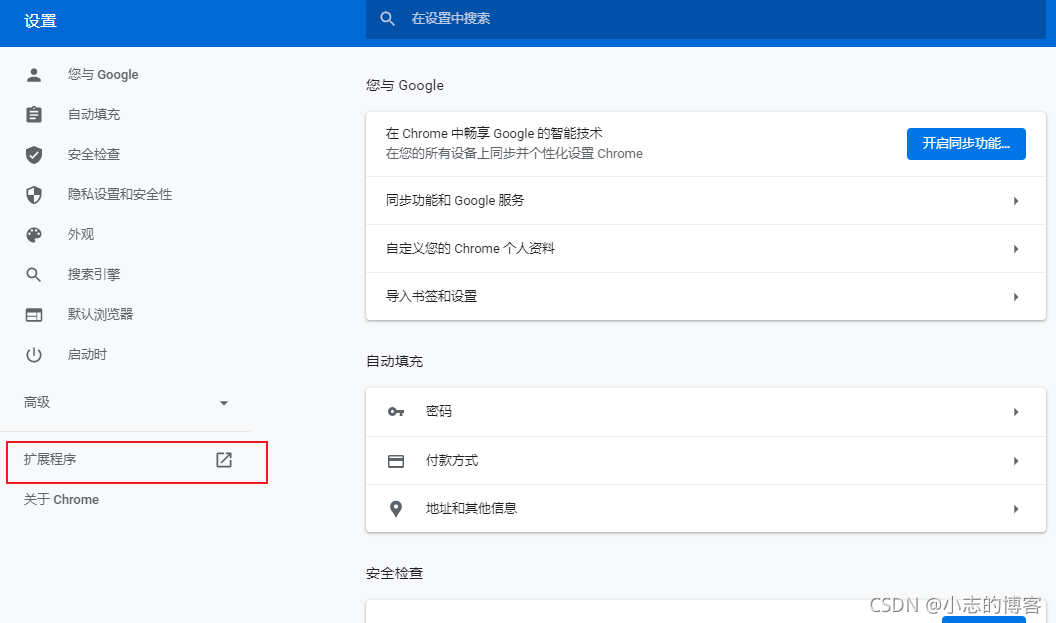Click the 同步功能和 Google 服务 text
The image size is (1056, 623).
(455, 201)
